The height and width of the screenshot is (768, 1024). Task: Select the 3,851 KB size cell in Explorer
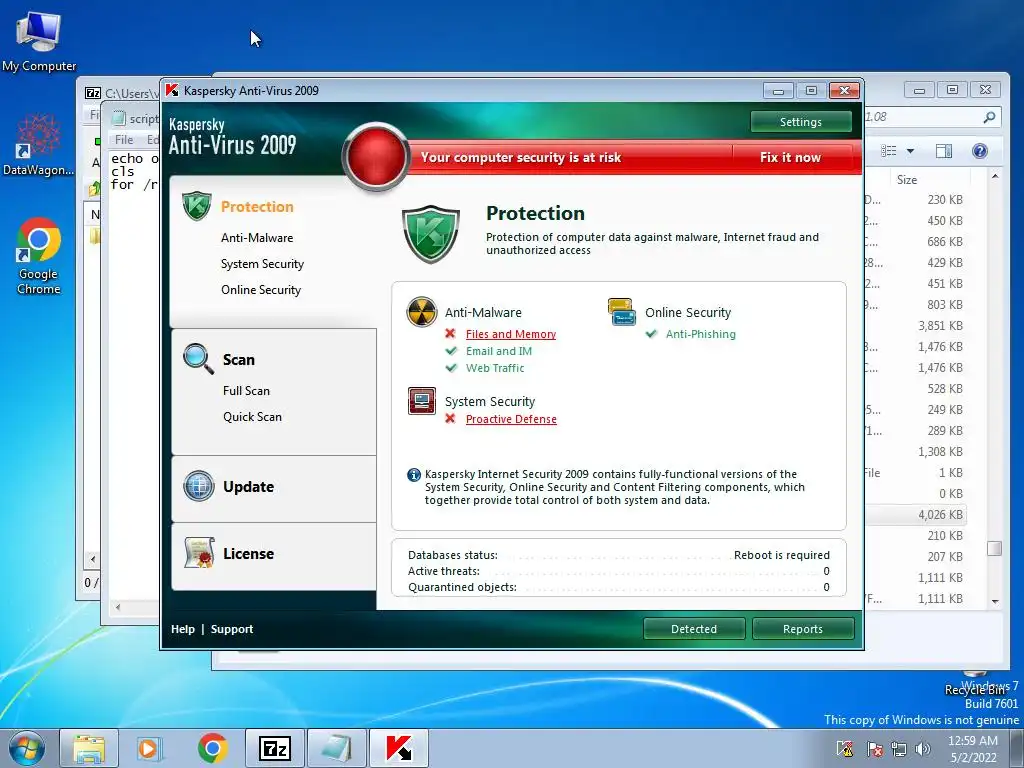pos(940,325)
